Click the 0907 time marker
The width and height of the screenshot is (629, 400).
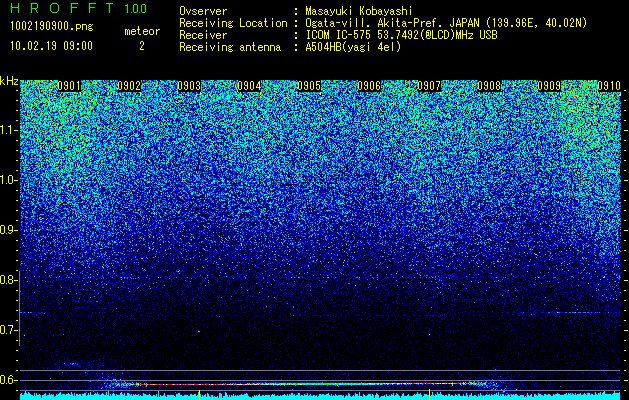click(429, 86)
